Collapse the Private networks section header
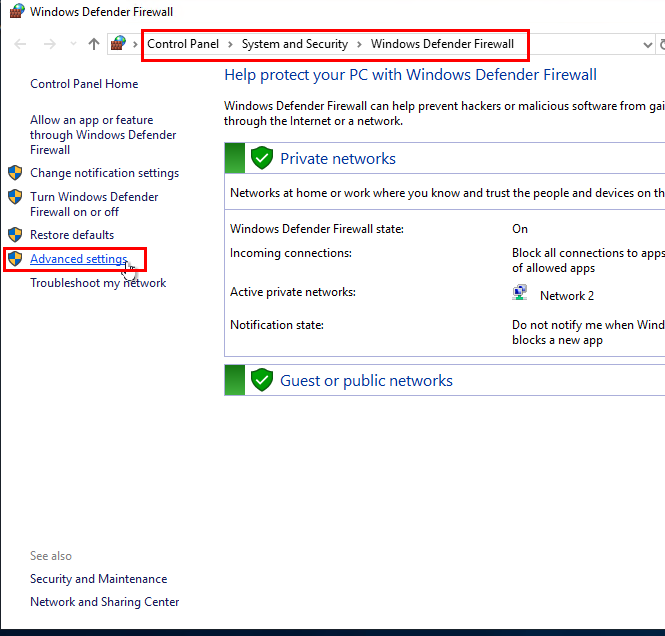The width and height of the screenshot is (665, 636). click(x=444, y=158)
